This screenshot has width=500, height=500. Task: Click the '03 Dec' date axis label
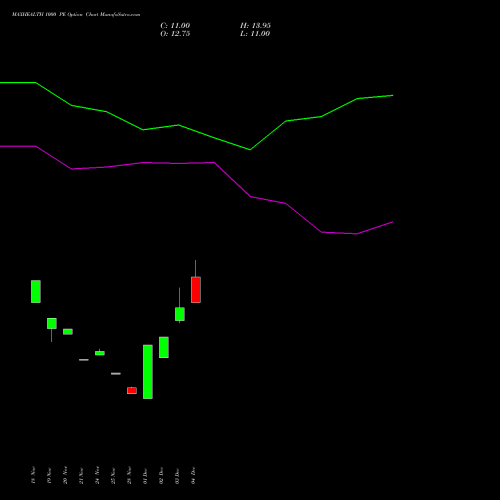(177, 475)
